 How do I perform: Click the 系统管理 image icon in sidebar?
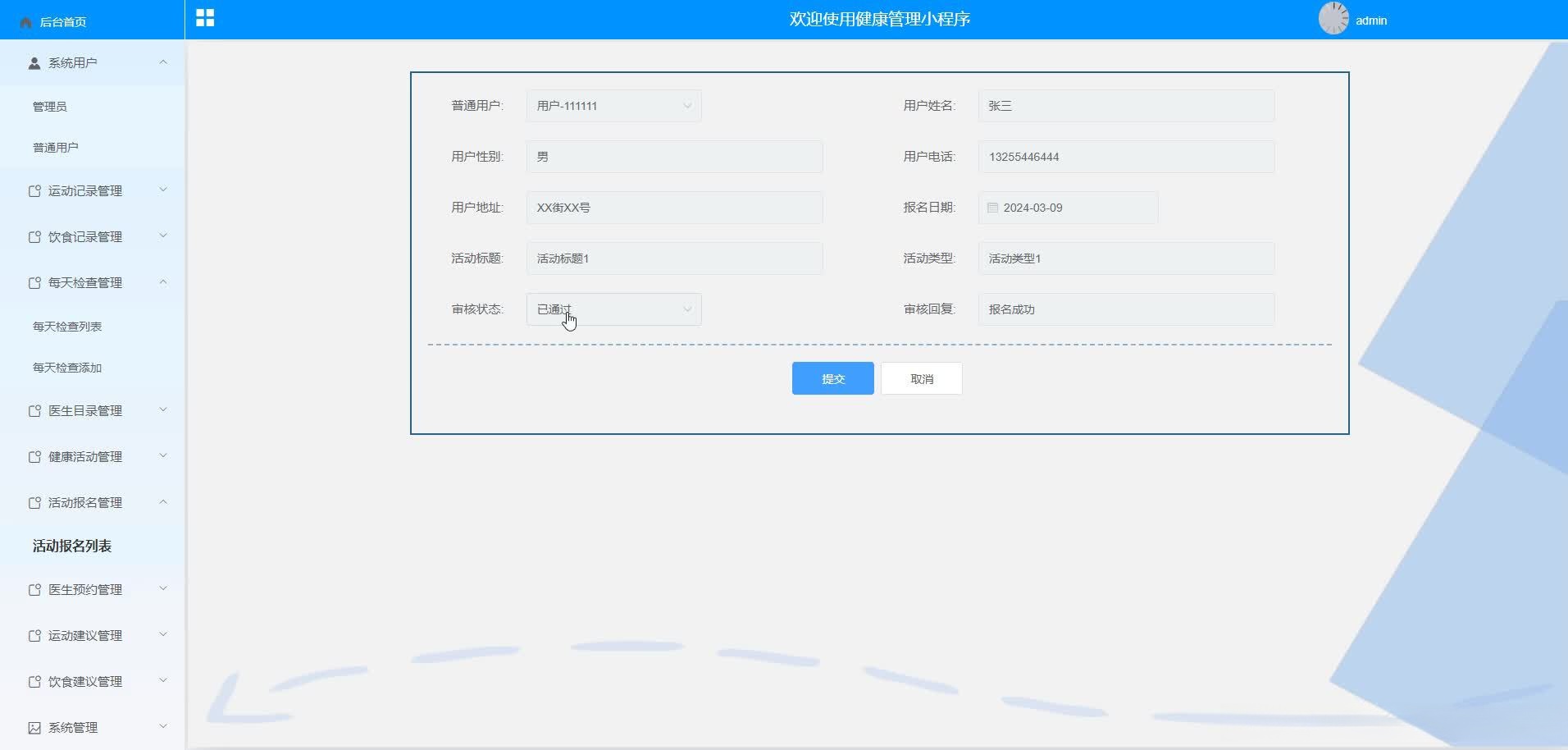[34, 727]
